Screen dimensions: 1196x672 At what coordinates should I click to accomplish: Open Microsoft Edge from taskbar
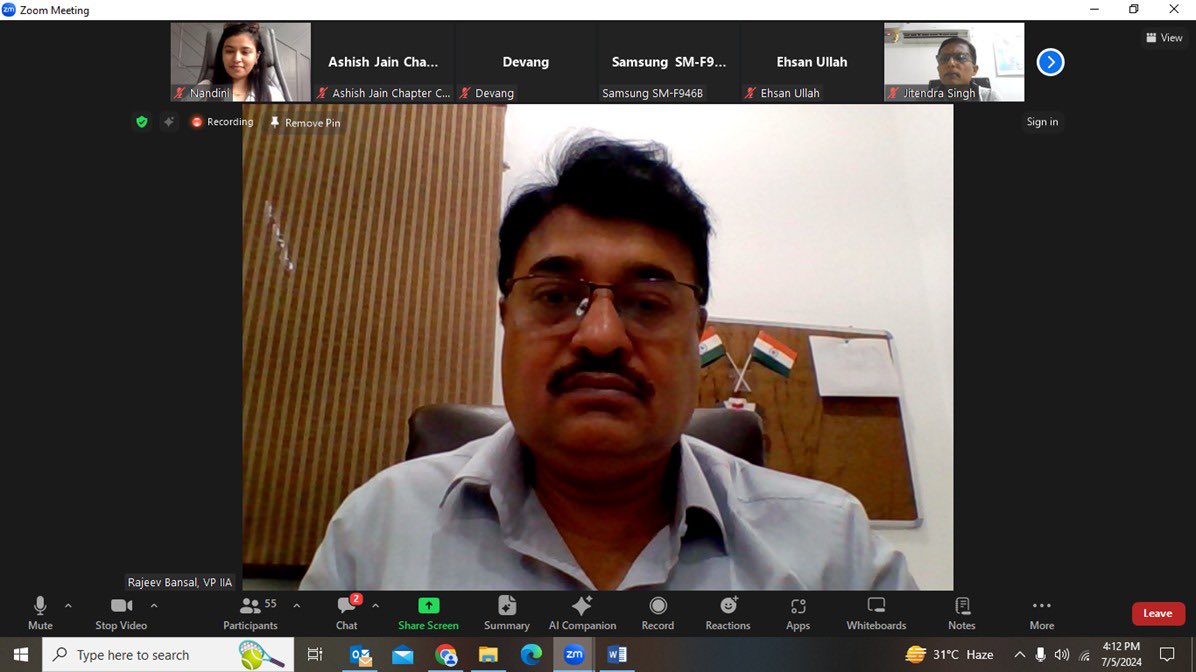(x=531, y=654)
